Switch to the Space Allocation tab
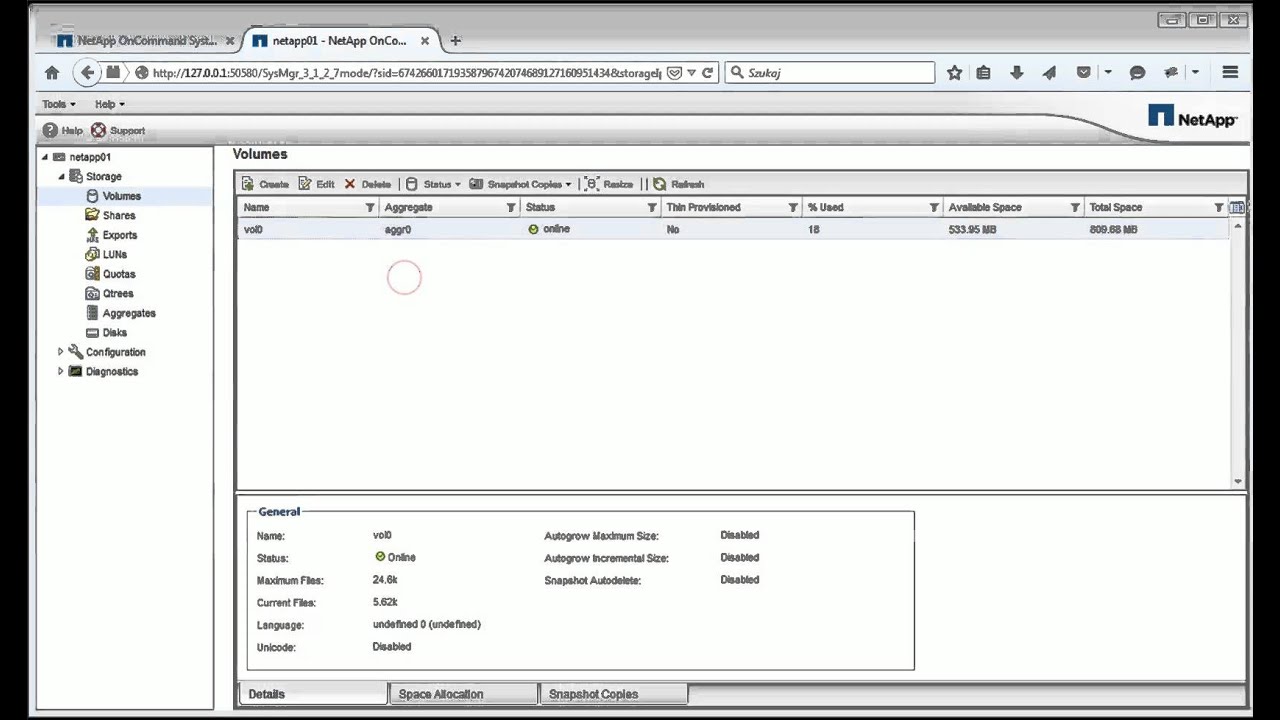Screen dimensions: 1280x720 click(463, 694)
